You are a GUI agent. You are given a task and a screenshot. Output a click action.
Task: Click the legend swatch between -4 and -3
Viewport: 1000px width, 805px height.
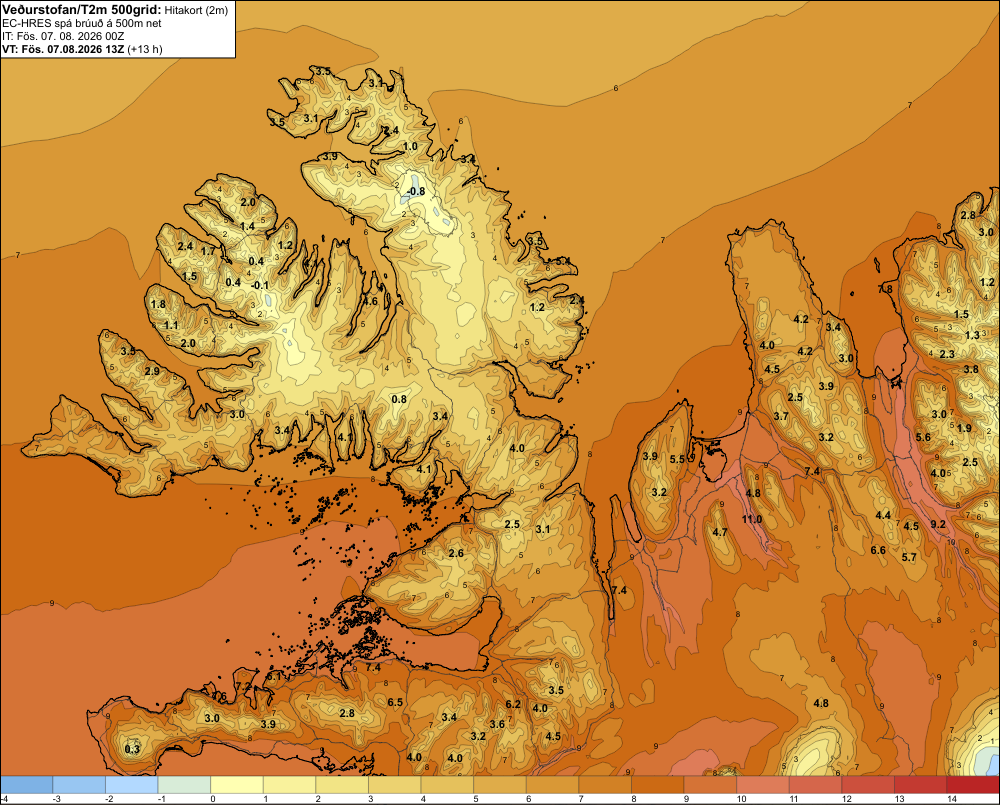[27, 785]
